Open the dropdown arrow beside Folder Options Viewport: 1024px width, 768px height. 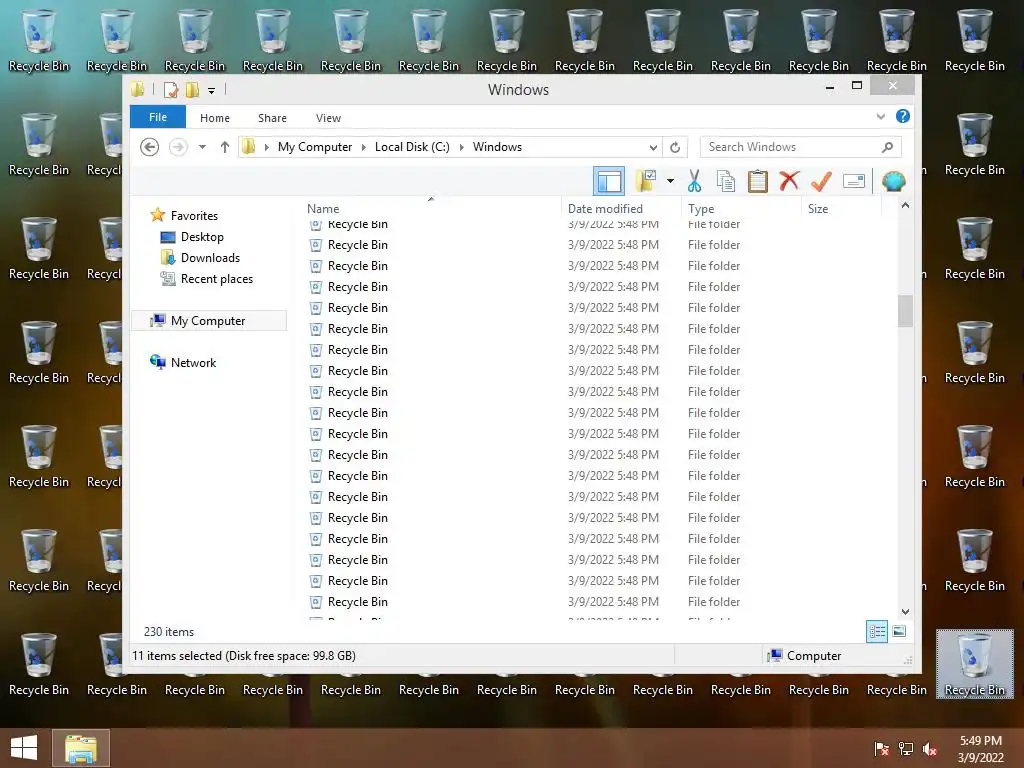click(x=670, y=181)
